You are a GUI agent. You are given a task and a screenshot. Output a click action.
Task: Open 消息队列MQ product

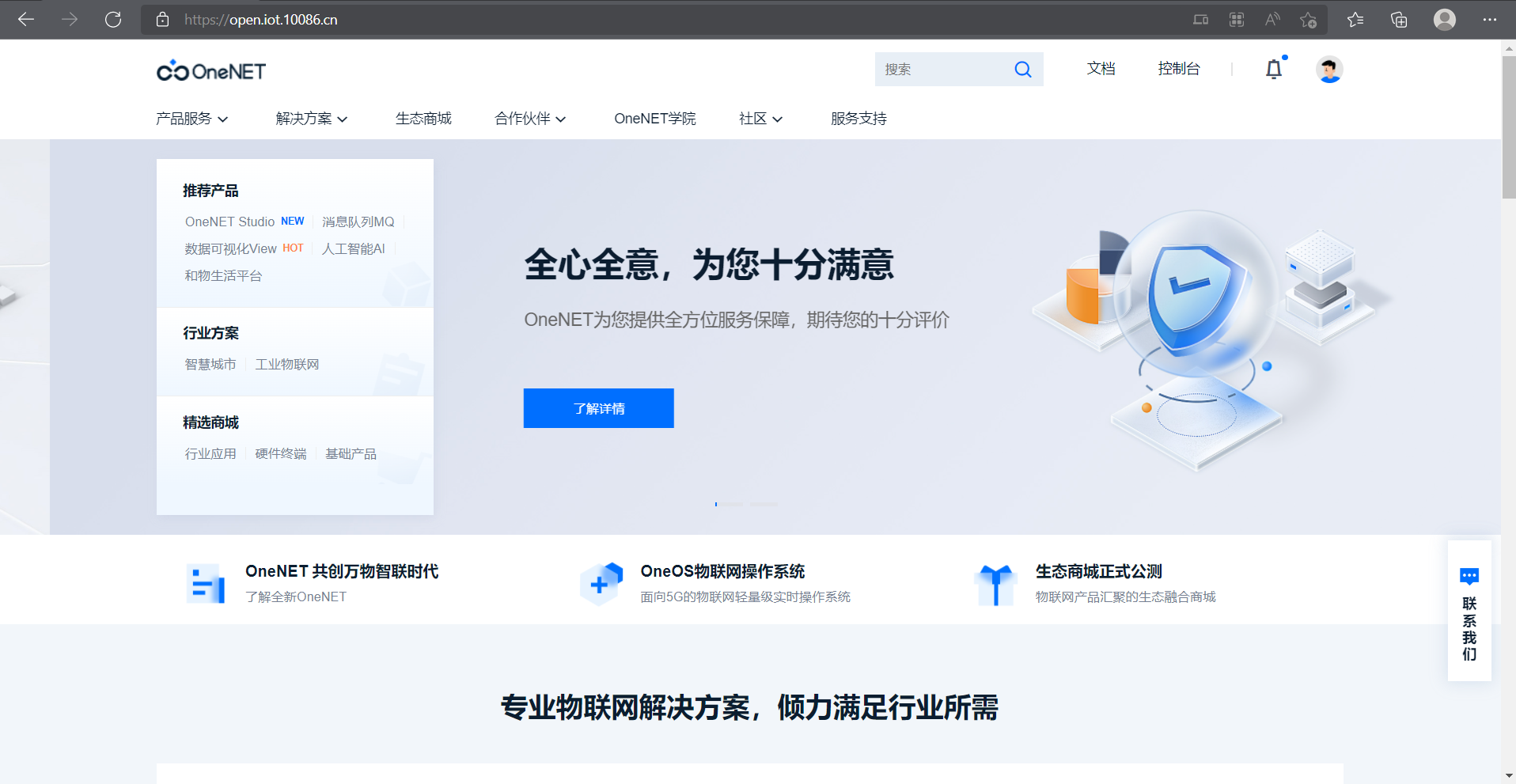(x=358, y=222)
